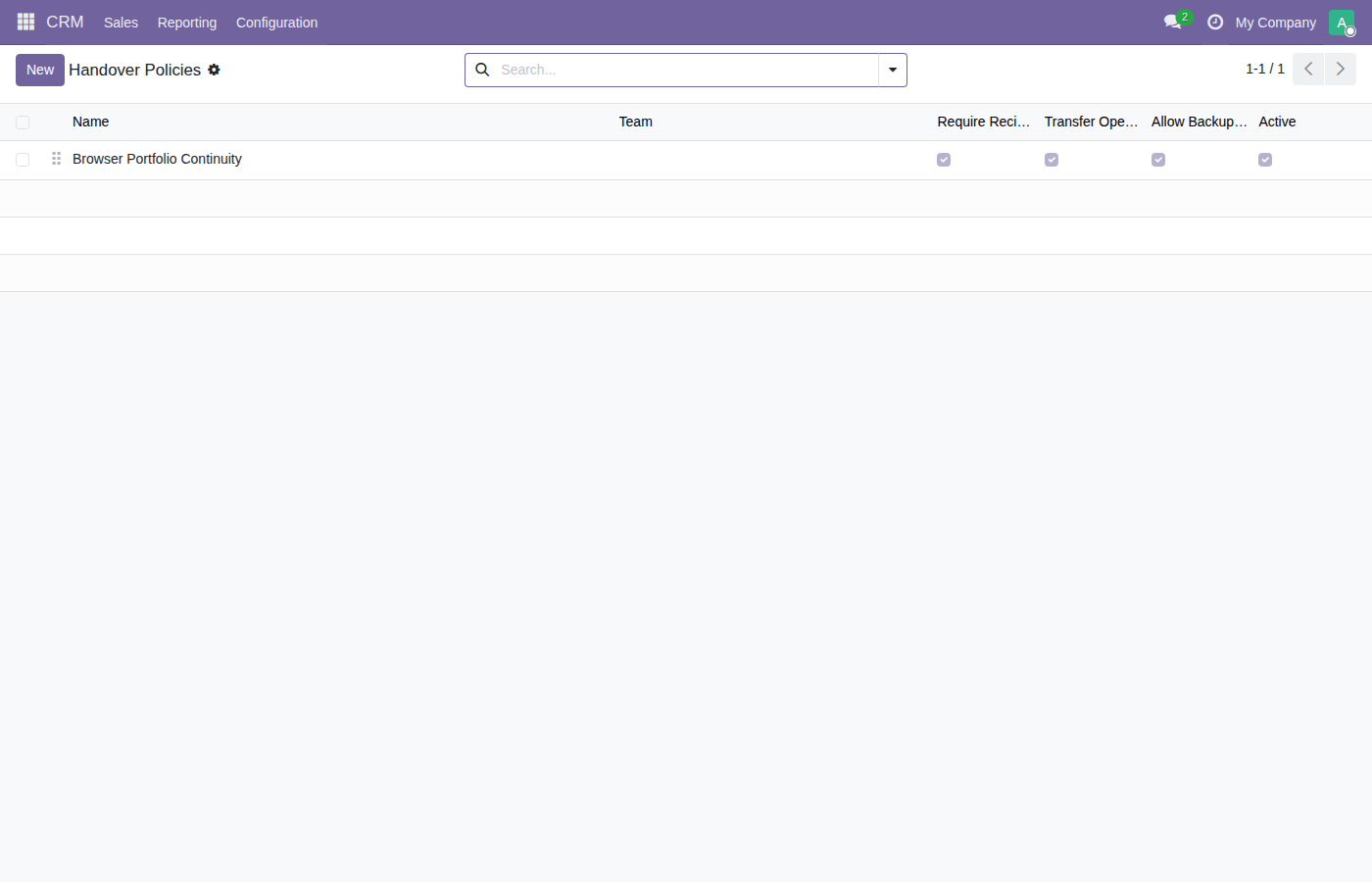
Task: Open the Handover Policies gear actions menu
Action: pyautogui.click(x=214, y=70)
